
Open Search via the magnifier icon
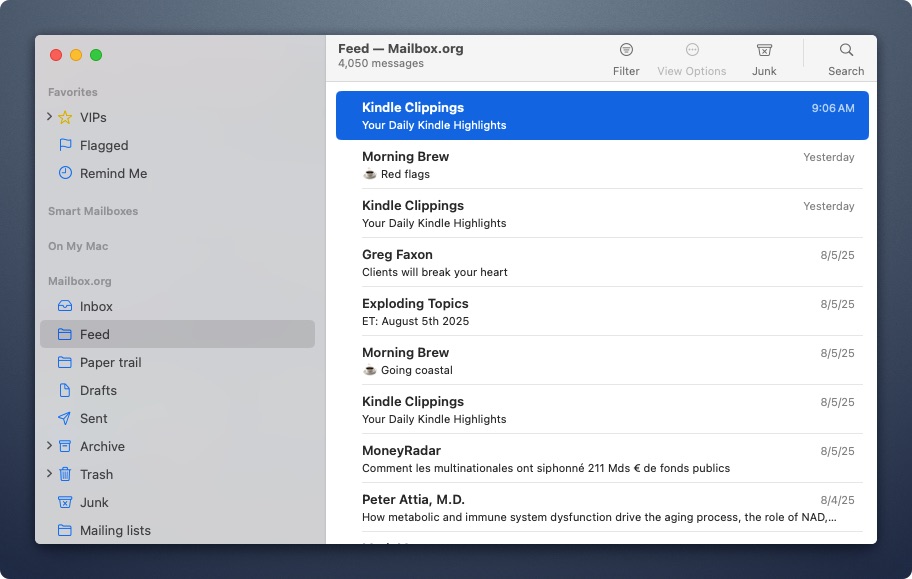click(846, 50)
